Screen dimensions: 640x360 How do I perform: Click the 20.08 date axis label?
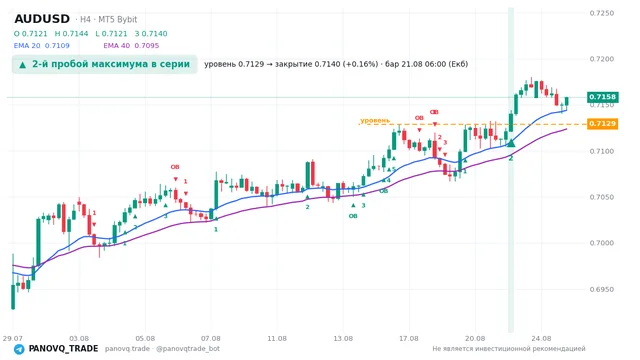[x=475, y=338]
